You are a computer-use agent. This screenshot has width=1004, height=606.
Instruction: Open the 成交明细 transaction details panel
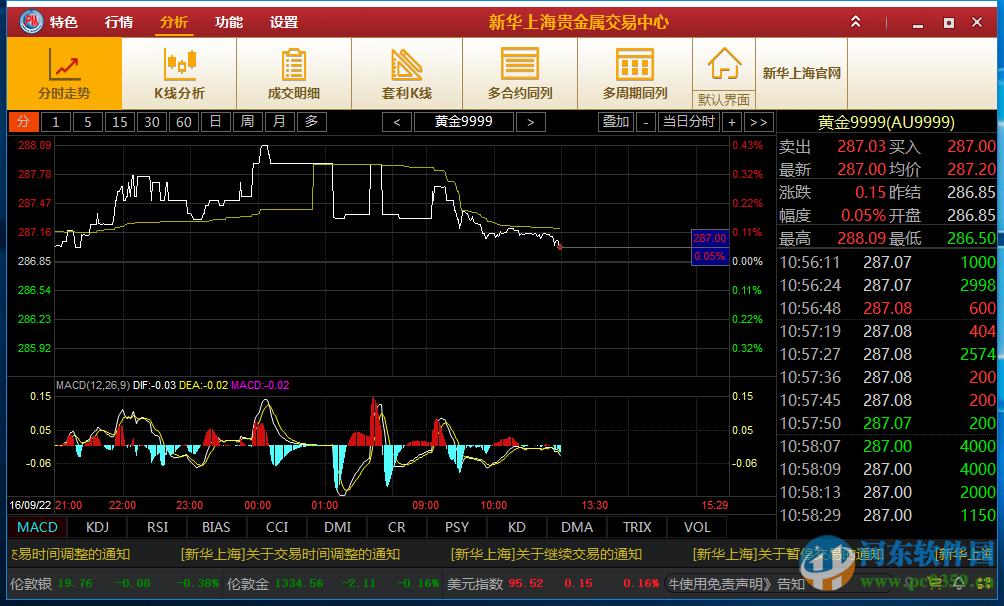pos(292,73)
